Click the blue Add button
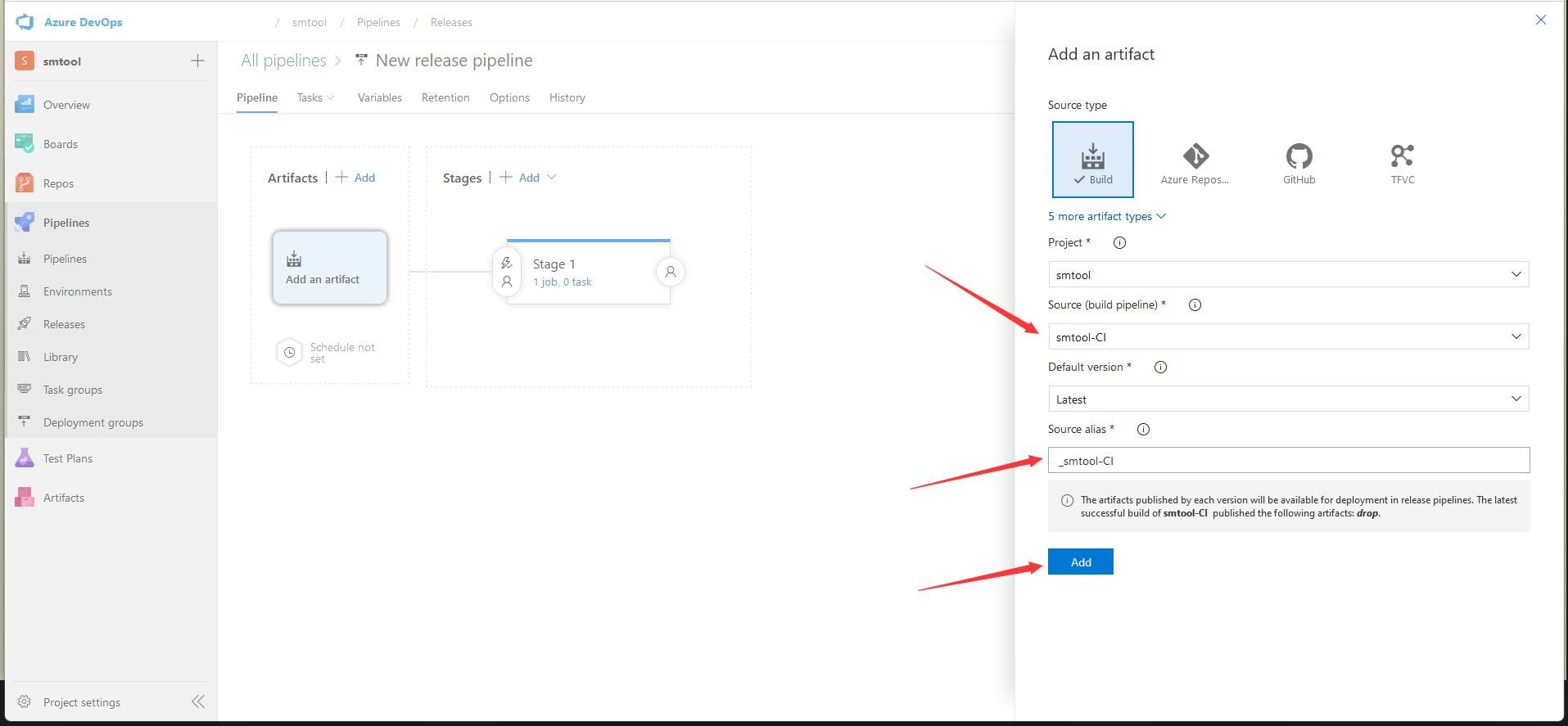1568x726 pixels. (1080, 562)
